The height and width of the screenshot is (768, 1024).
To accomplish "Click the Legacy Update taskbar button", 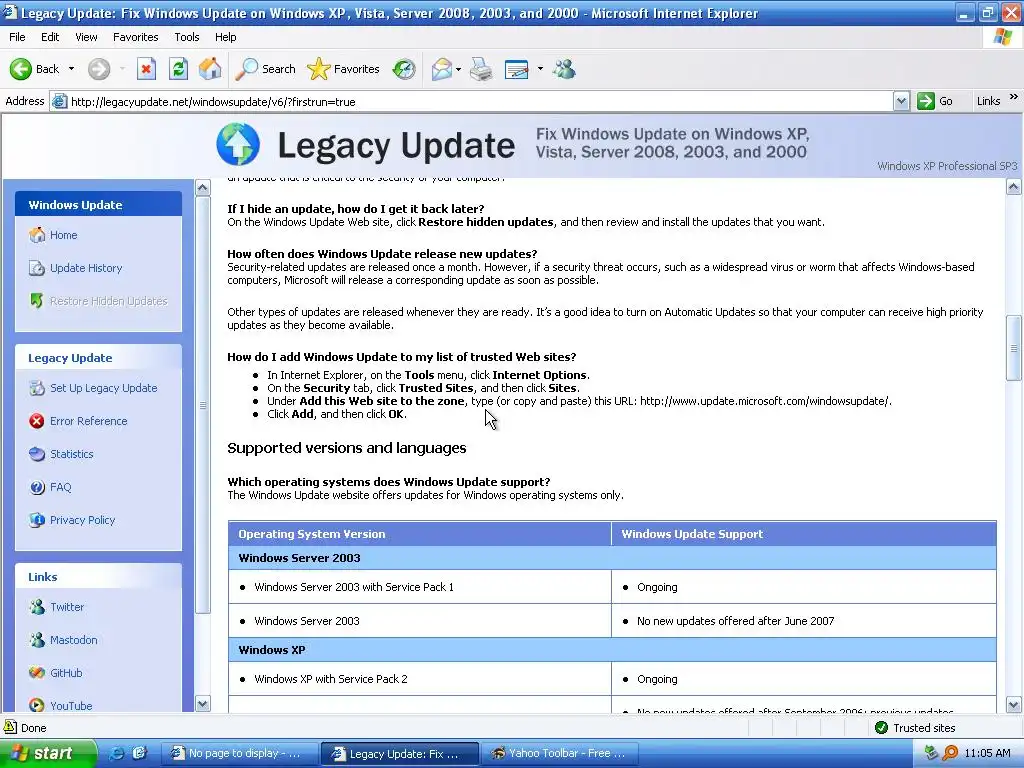I will coord(400,753).
